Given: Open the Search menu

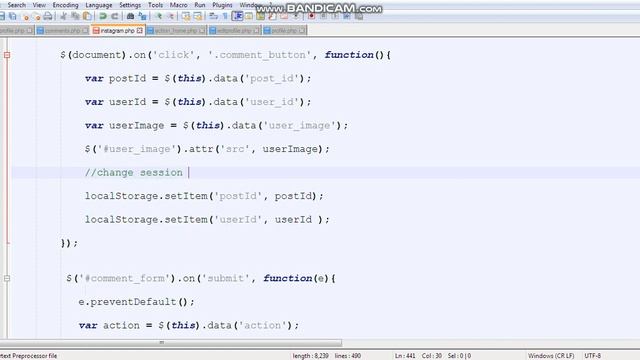Looking at the screenshot, I should tap(16, 5).
